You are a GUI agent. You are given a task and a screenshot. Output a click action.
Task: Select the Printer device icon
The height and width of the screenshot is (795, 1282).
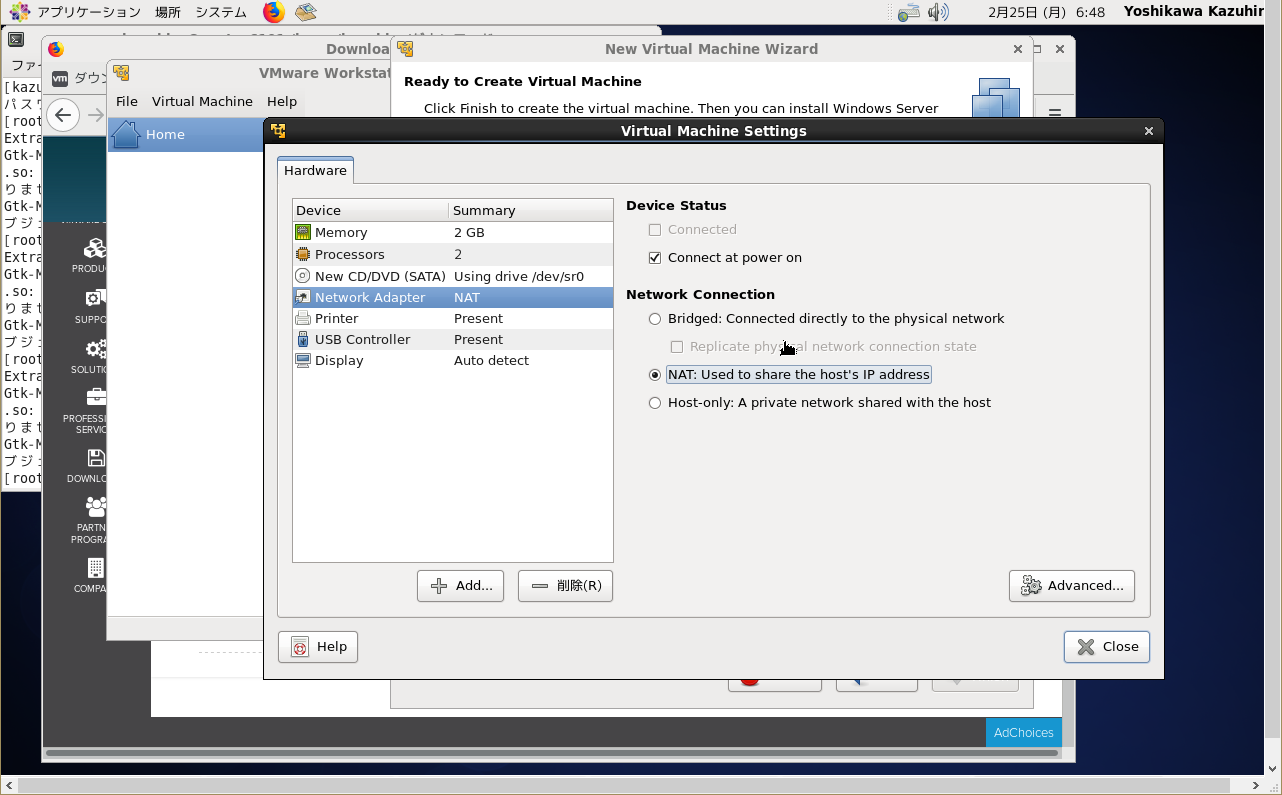303,318
